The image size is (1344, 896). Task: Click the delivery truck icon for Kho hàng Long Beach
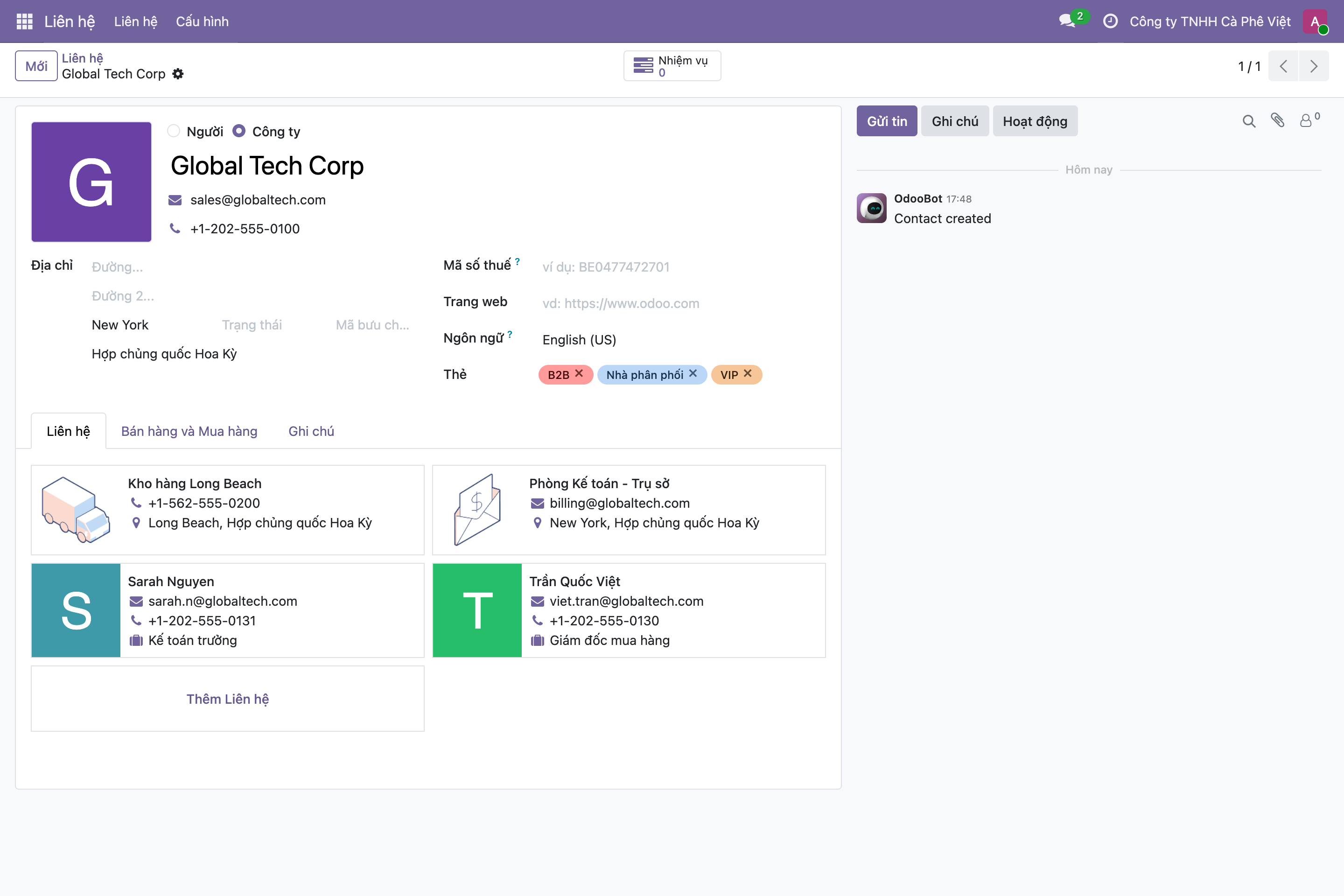coord(76,510)
